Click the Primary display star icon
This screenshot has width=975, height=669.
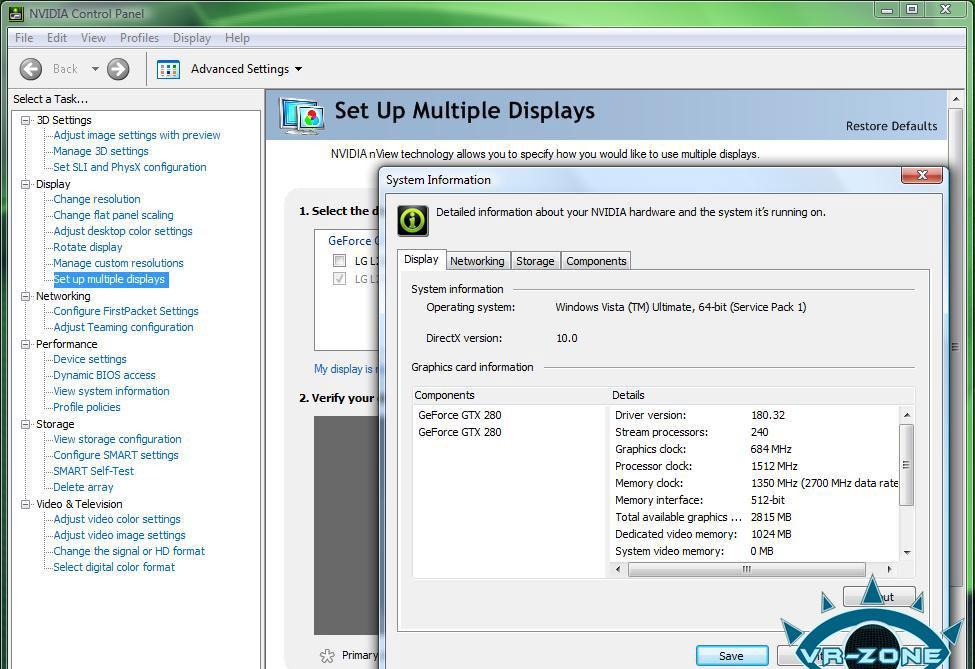[x=327, y=655]
